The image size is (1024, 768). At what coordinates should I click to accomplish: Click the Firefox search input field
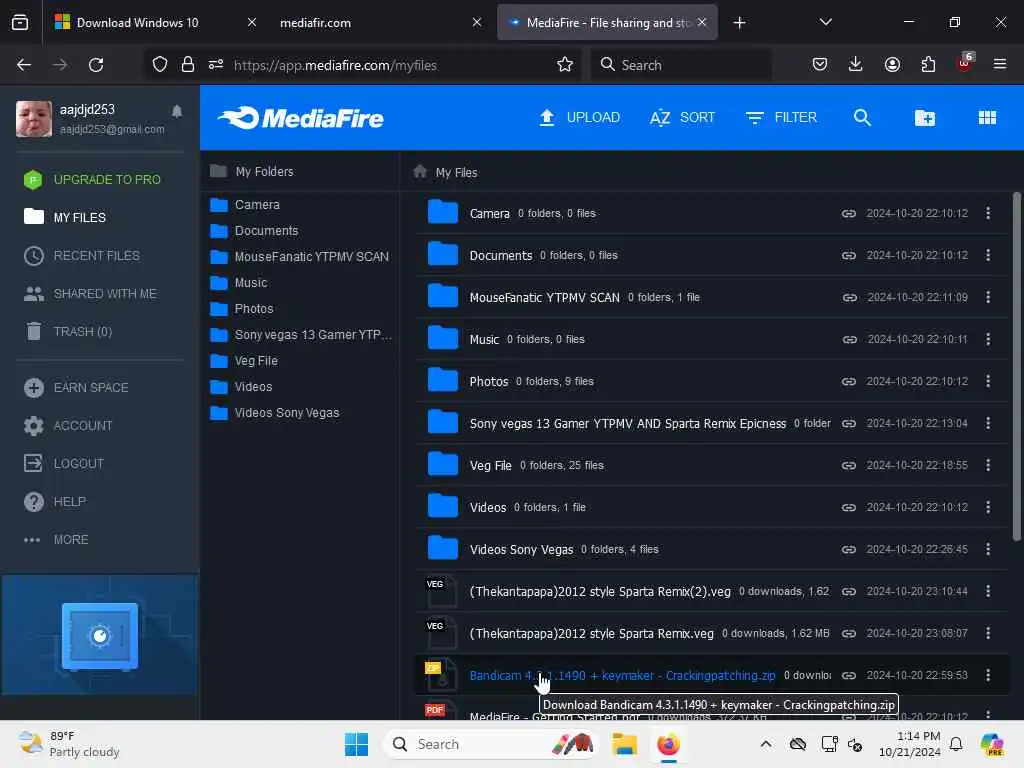click(x=681, y=65)
